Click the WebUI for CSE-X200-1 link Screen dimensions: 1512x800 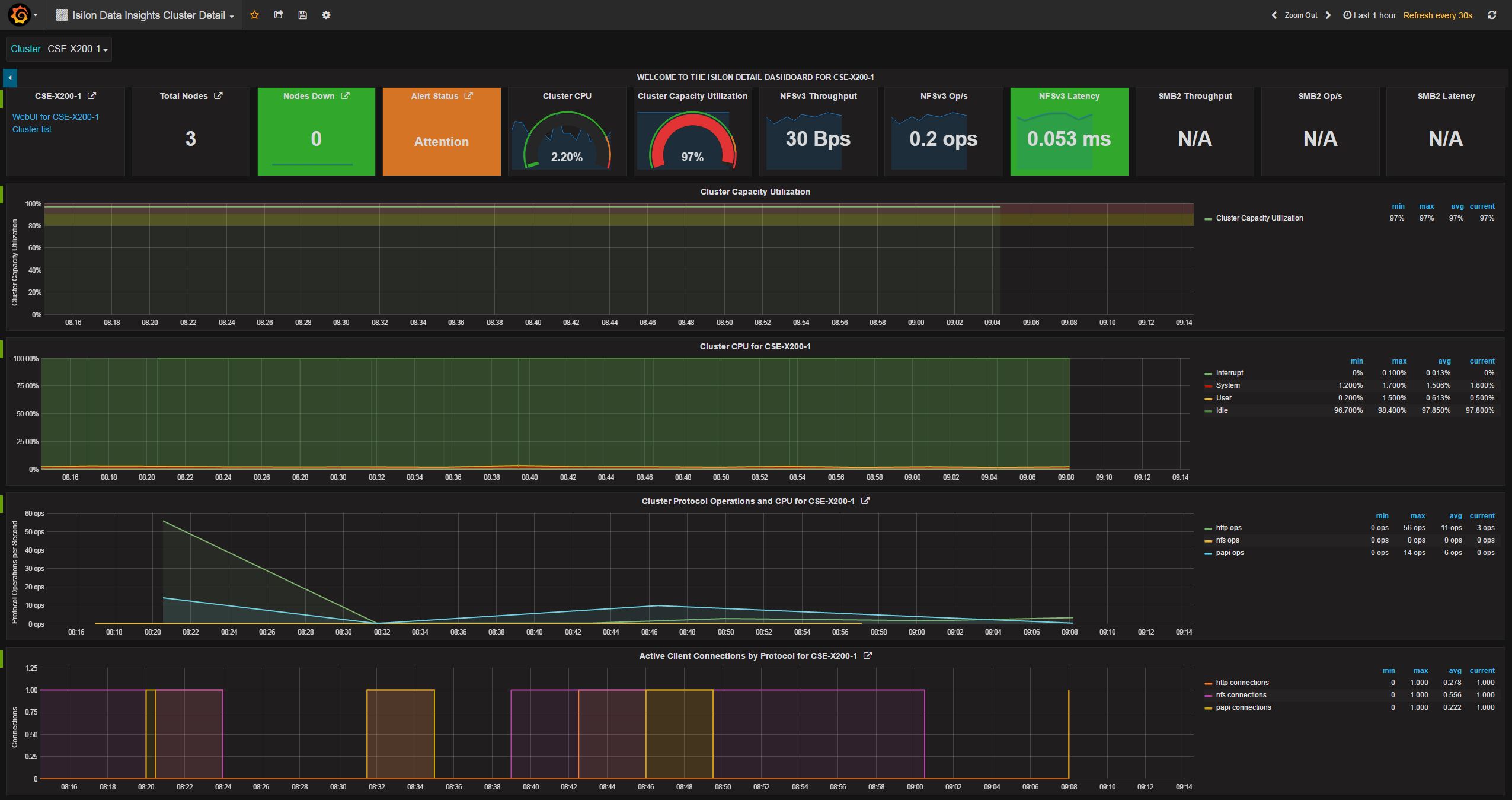click(x=56, y=117)
